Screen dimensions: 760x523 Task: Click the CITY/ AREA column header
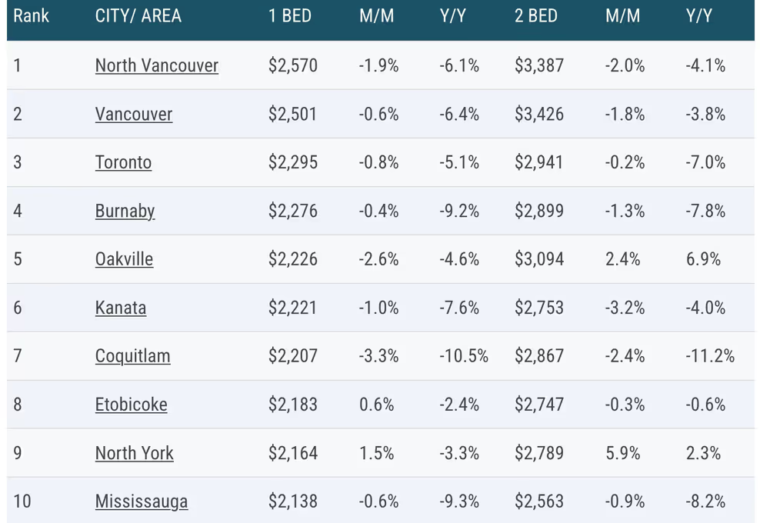coord(138,17)
